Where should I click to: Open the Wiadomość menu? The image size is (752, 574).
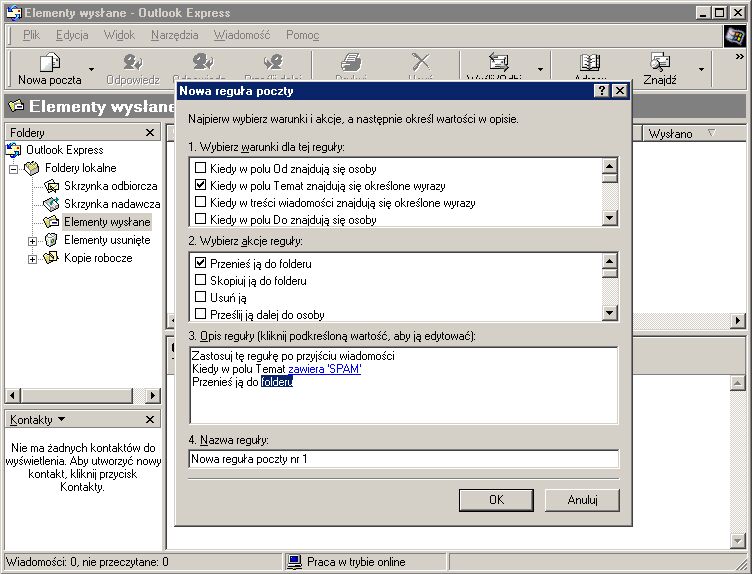click(242, 35)
